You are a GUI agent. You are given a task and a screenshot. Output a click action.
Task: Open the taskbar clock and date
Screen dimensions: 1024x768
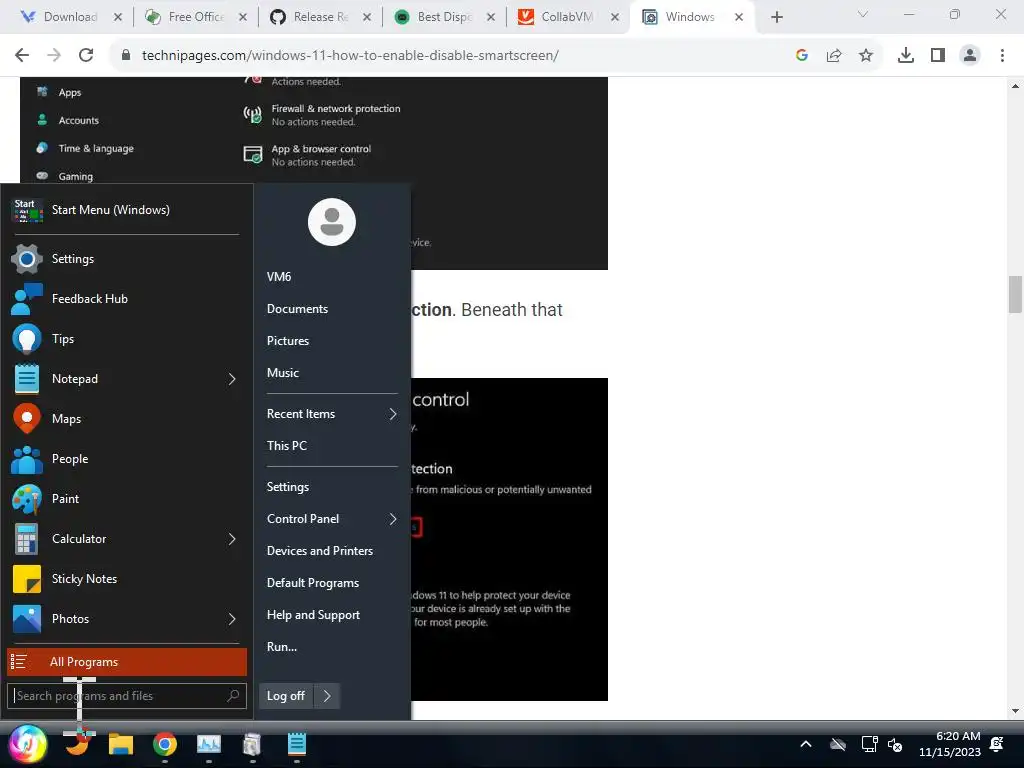tap(950, 744)
